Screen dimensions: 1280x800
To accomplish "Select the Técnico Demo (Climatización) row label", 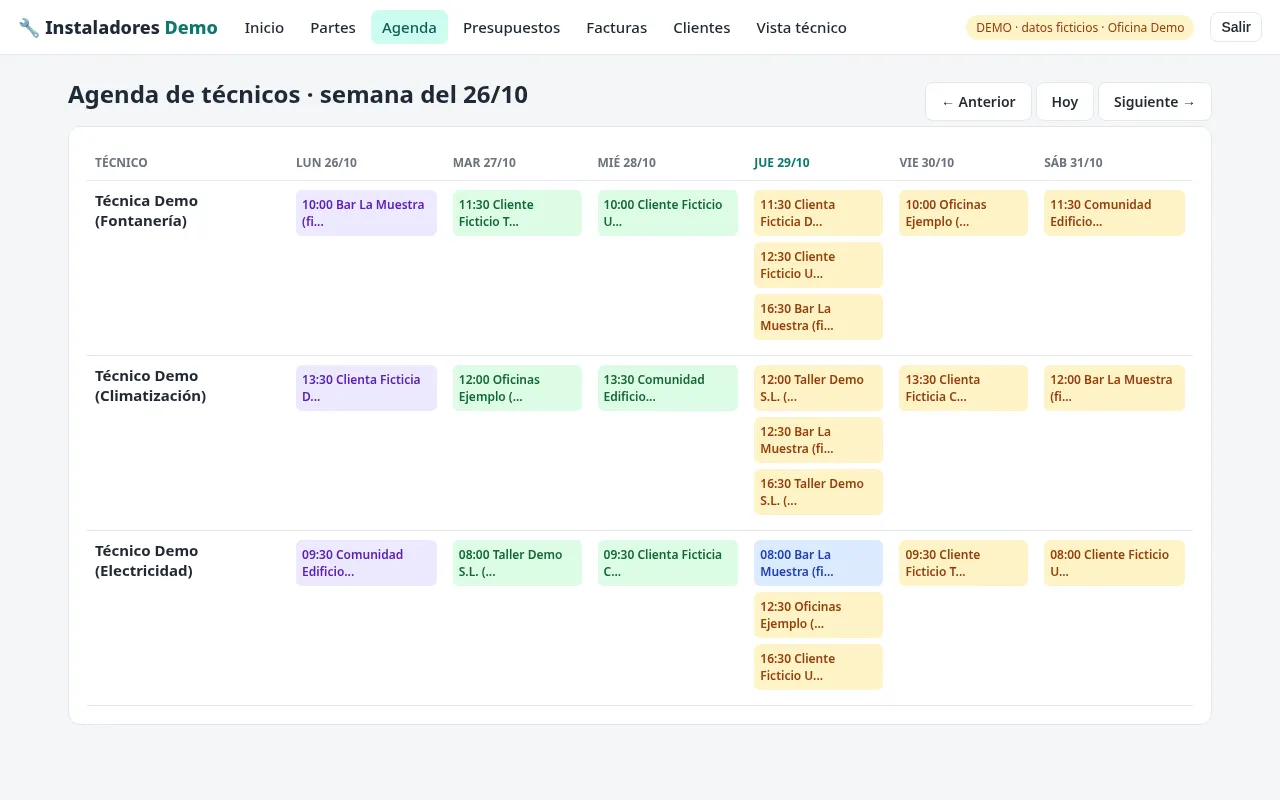I will 151,386.
